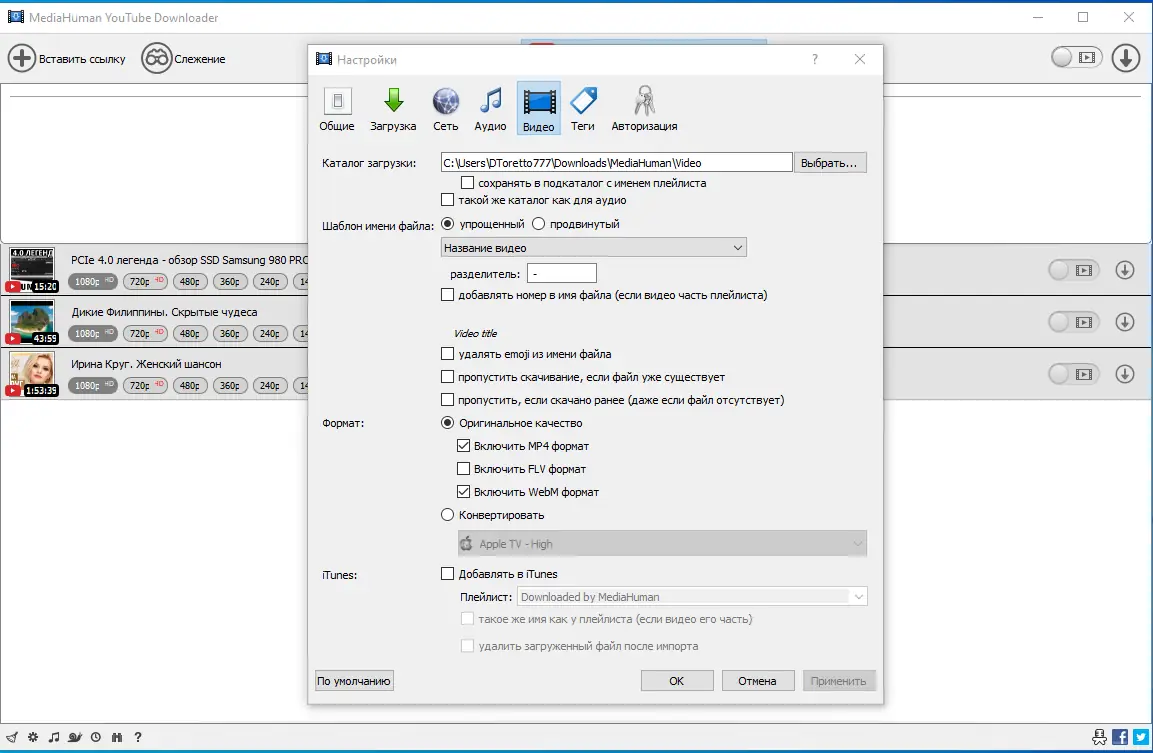Select 240p quality for Дикие Филиппины video

click(270, 333)
